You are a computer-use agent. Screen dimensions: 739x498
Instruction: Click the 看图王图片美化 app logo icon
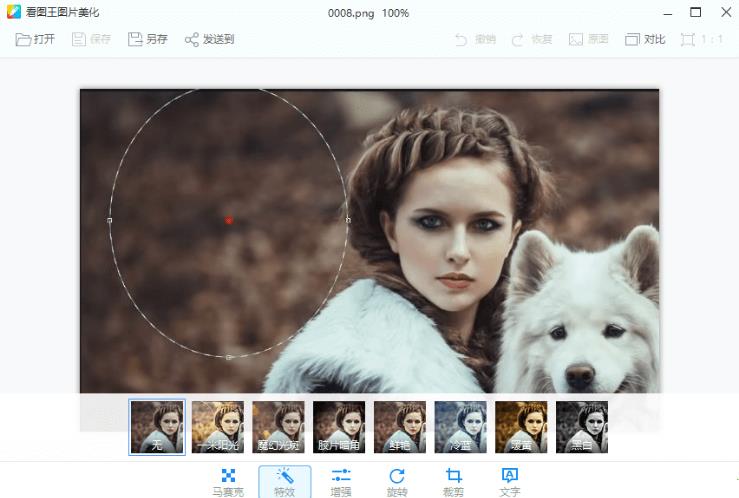tap(14, 12)
